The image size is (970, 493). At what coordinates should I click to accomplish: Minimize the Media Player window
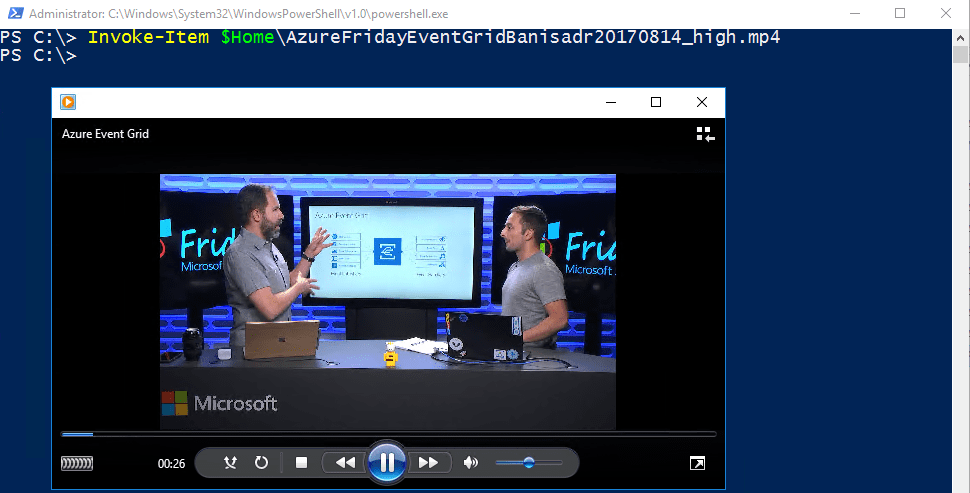pos(610,102)
